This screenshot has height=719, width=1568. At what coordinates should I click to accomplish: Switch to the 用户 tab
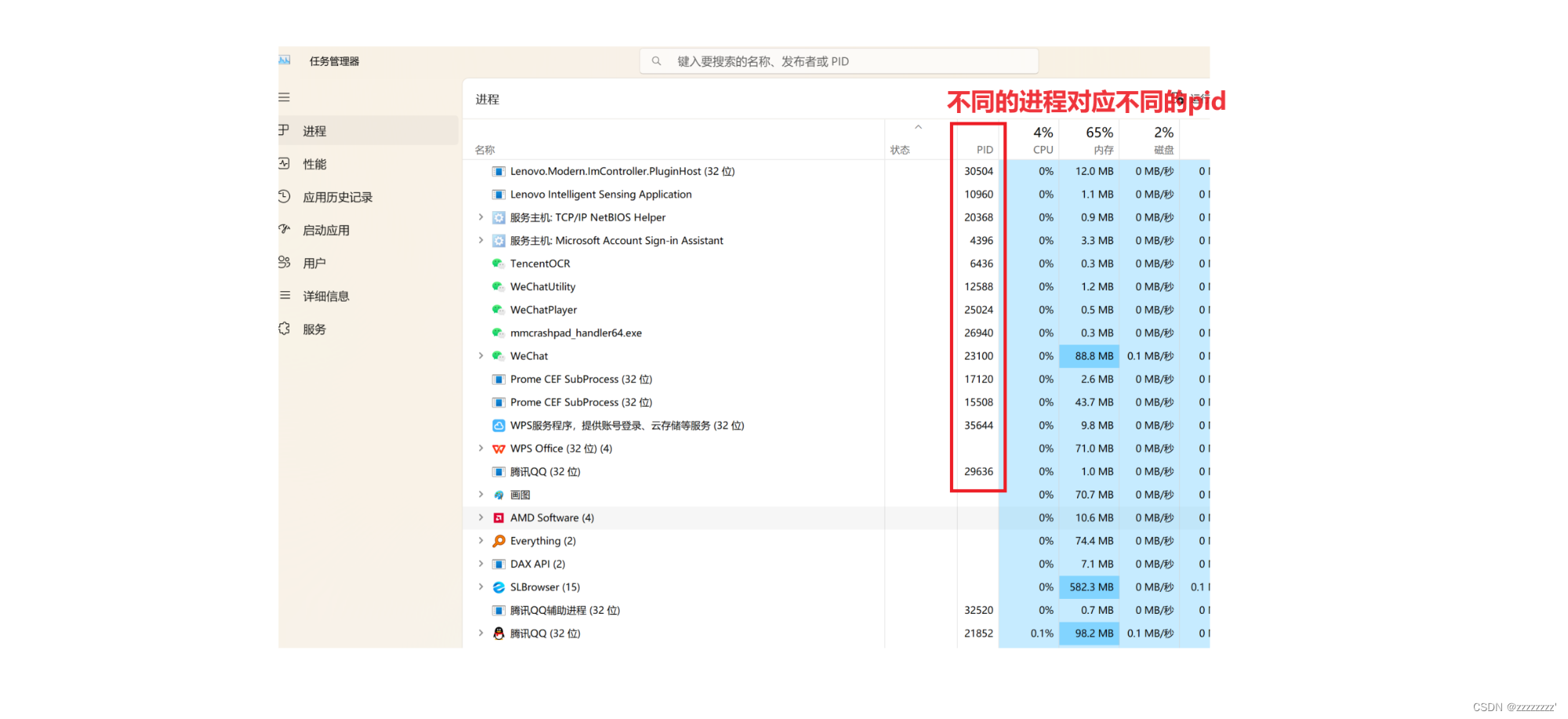point(368,262)
